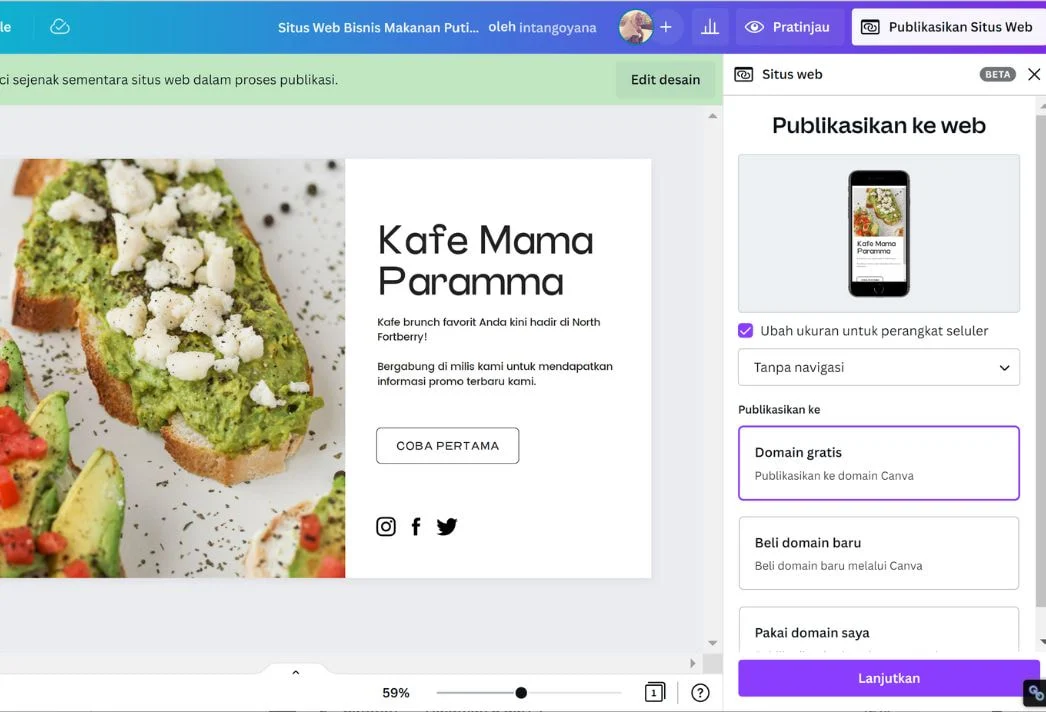Viewport: 1046px width, 712px height.
Task: Select the Domain gratis option
Action: [x=879, y=462]
